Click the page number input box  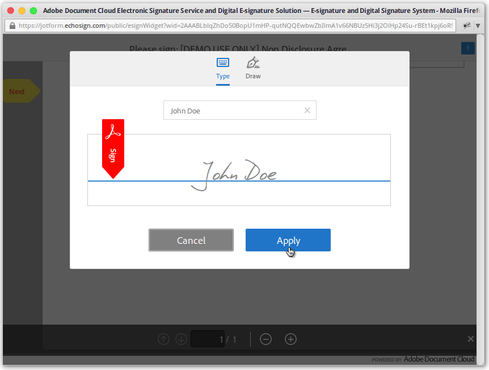pyautogui.click(x=208, y=339)
